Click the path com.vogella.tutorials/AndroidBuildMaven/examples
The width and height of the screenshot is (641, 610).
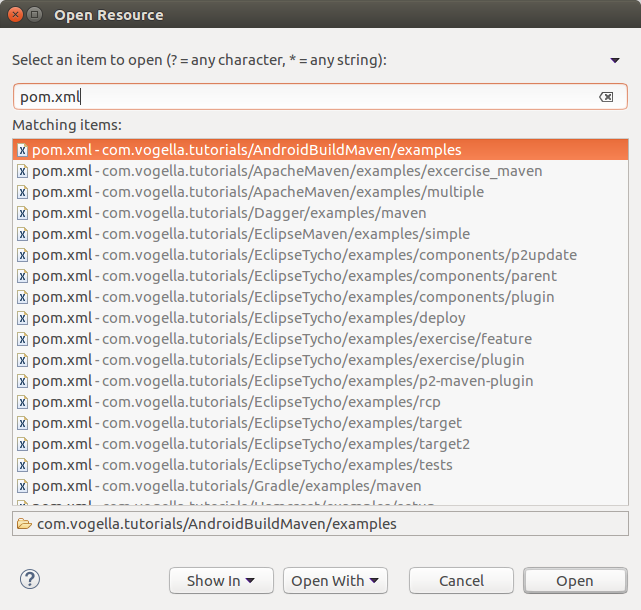[x=217, y=524]
